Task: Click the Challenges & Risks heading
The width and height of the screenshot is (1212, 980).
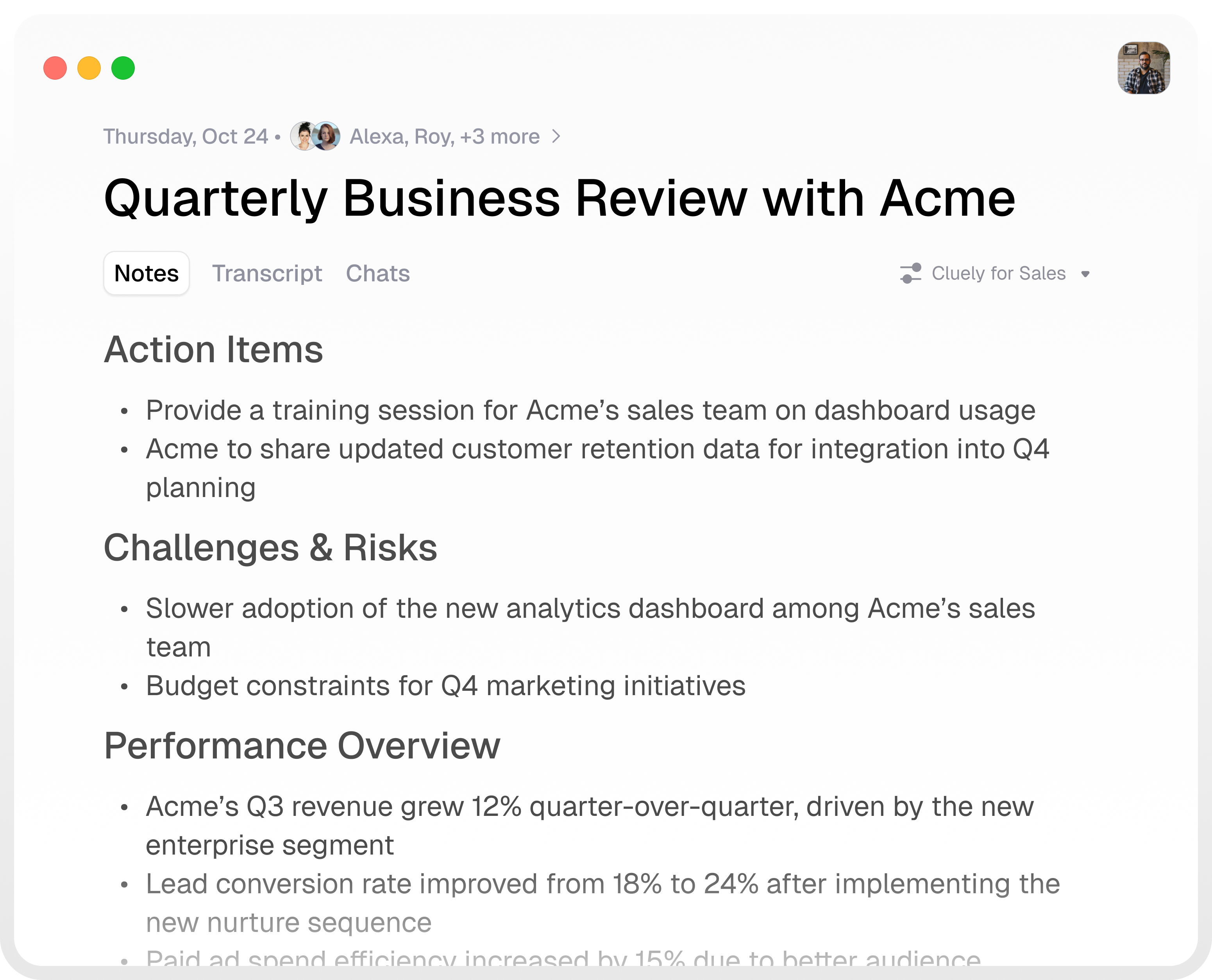Action: 270,547
